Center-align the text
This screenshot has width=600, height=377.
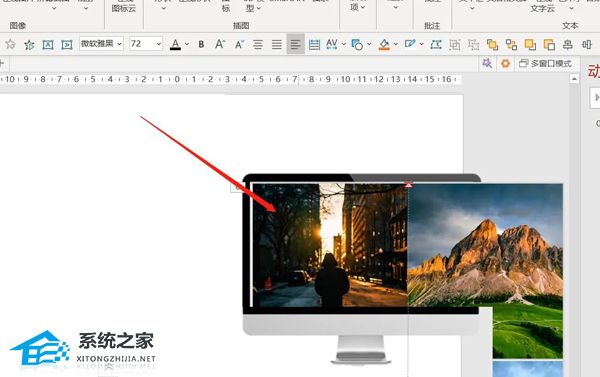pyautogui.click(x=258, y=44)
